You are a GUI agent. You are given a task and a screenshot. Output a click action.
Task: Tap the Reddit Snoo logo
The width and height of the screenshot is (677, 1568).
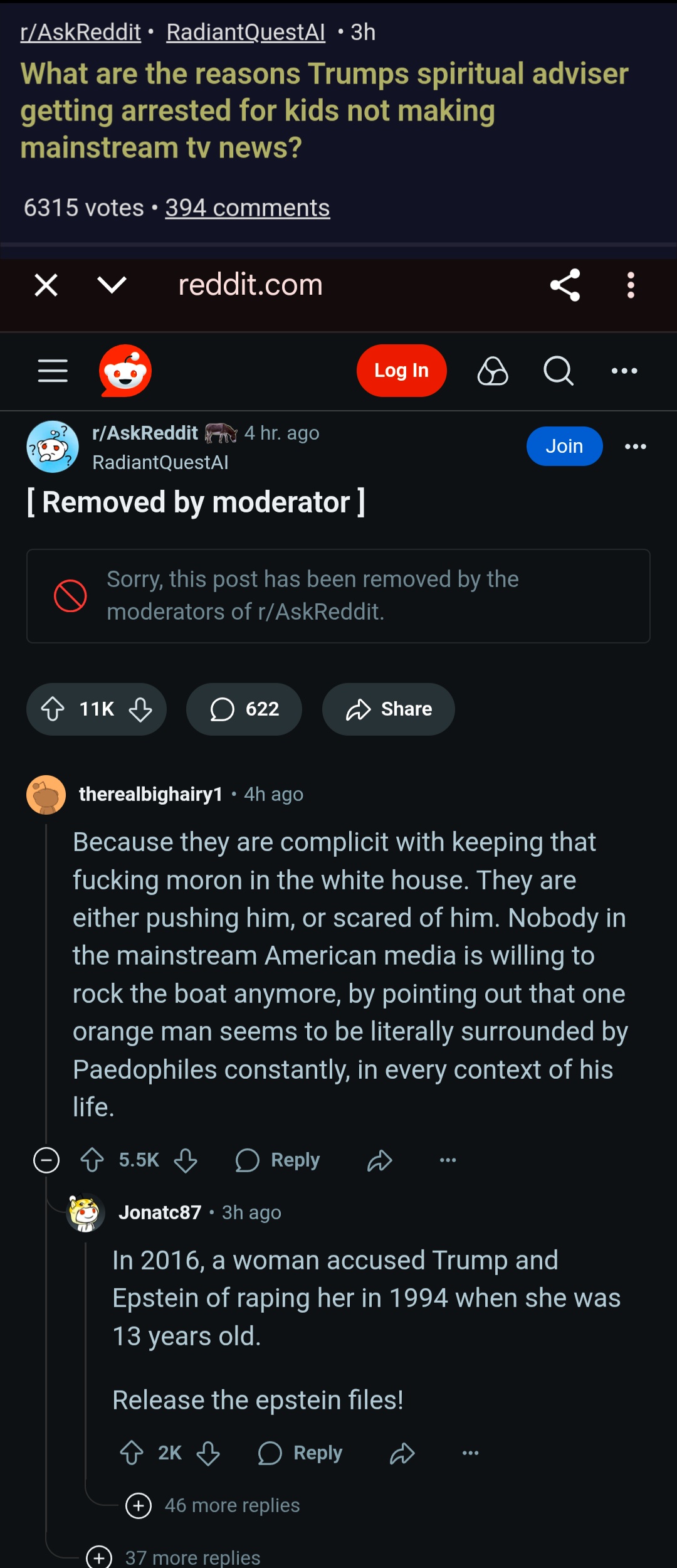click(x=125, y=371)
